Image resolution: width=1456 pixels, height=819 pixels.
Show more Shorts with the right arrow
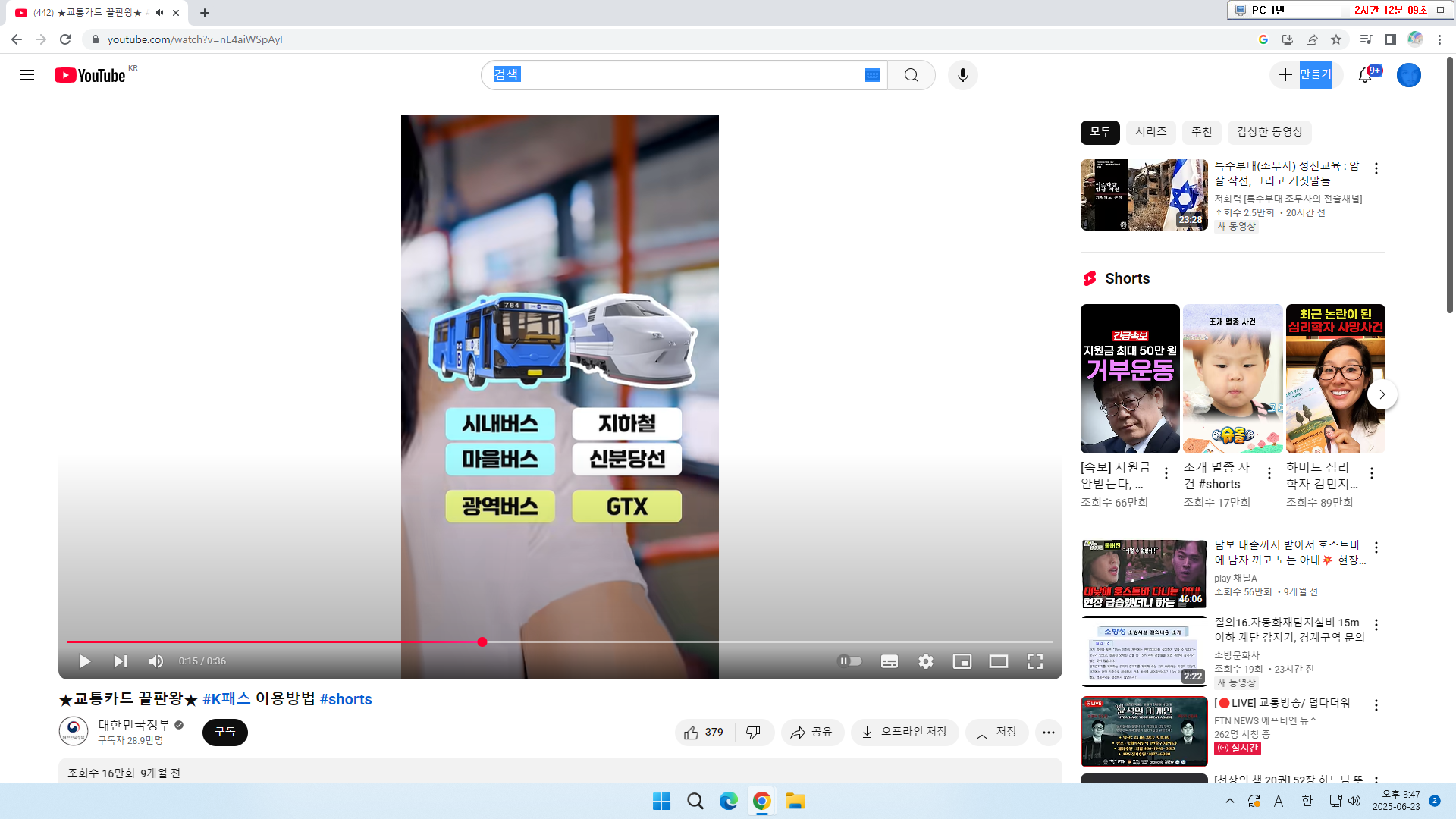1382,394
